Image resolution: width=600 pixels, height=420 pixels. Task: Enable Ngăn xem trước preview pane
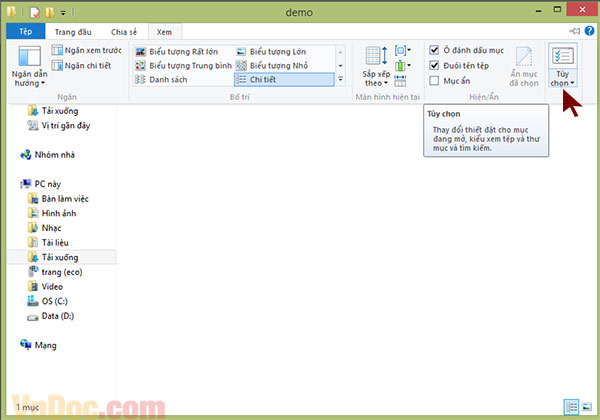[x=86, y=50]
